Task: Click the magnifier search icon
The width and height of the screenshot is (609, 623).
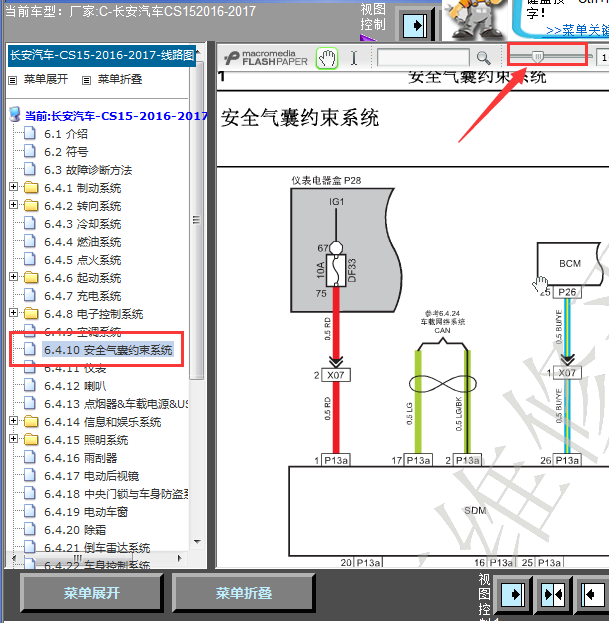Action: (483, 58)
